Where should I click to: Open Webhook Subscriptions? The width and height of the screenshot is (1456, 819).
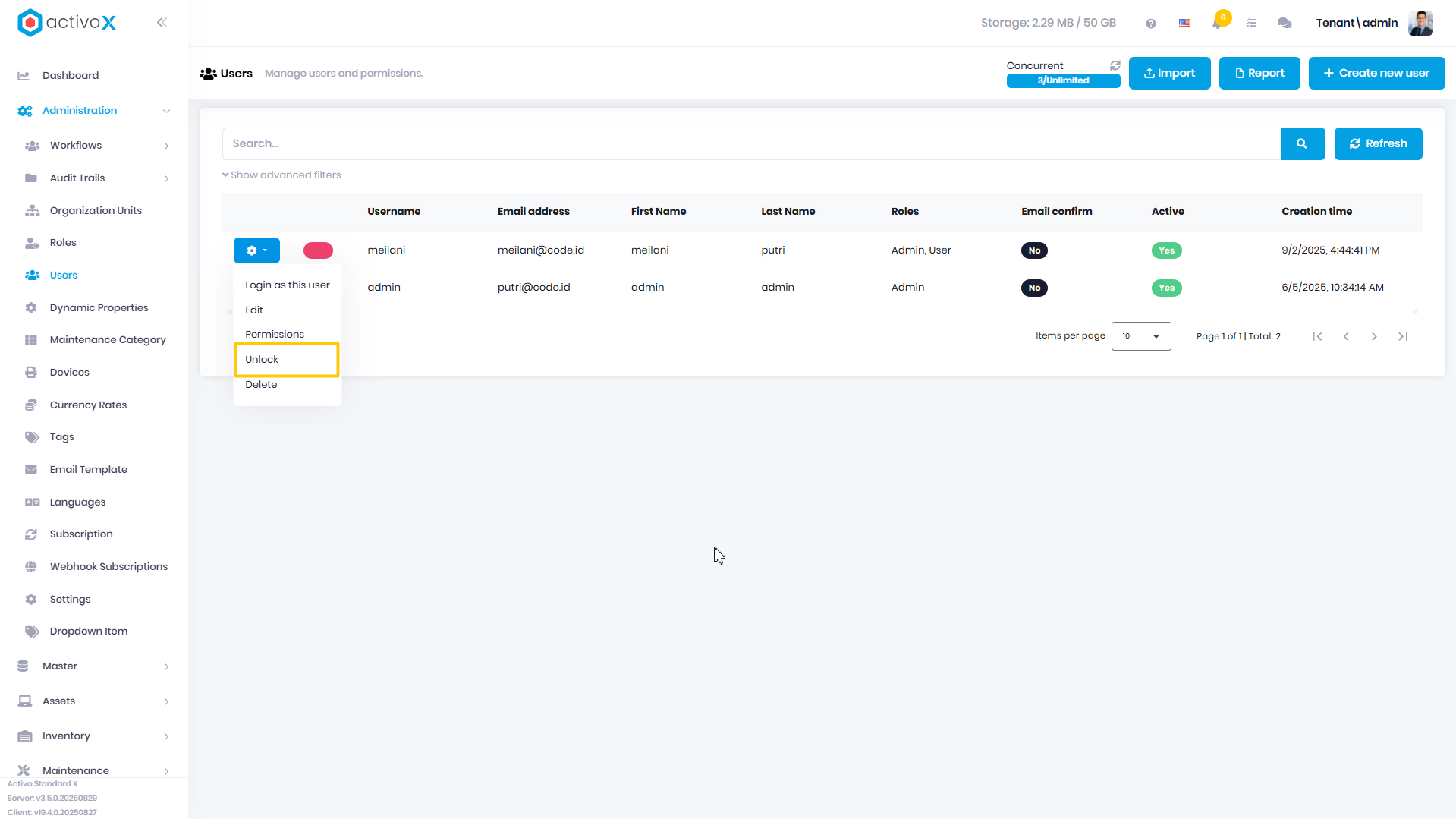(108, 567)
